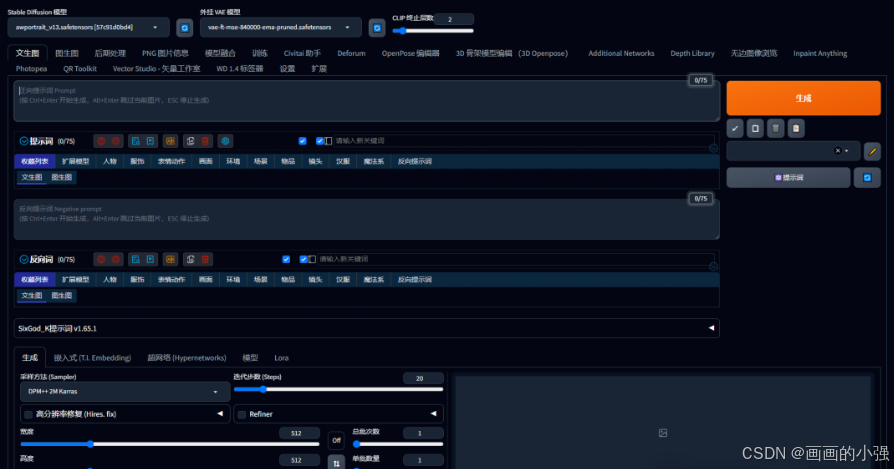Adjust the CLIP 终止层数 slider
The height and width of the screenshot is (469, 894).
tap(433, 31)
